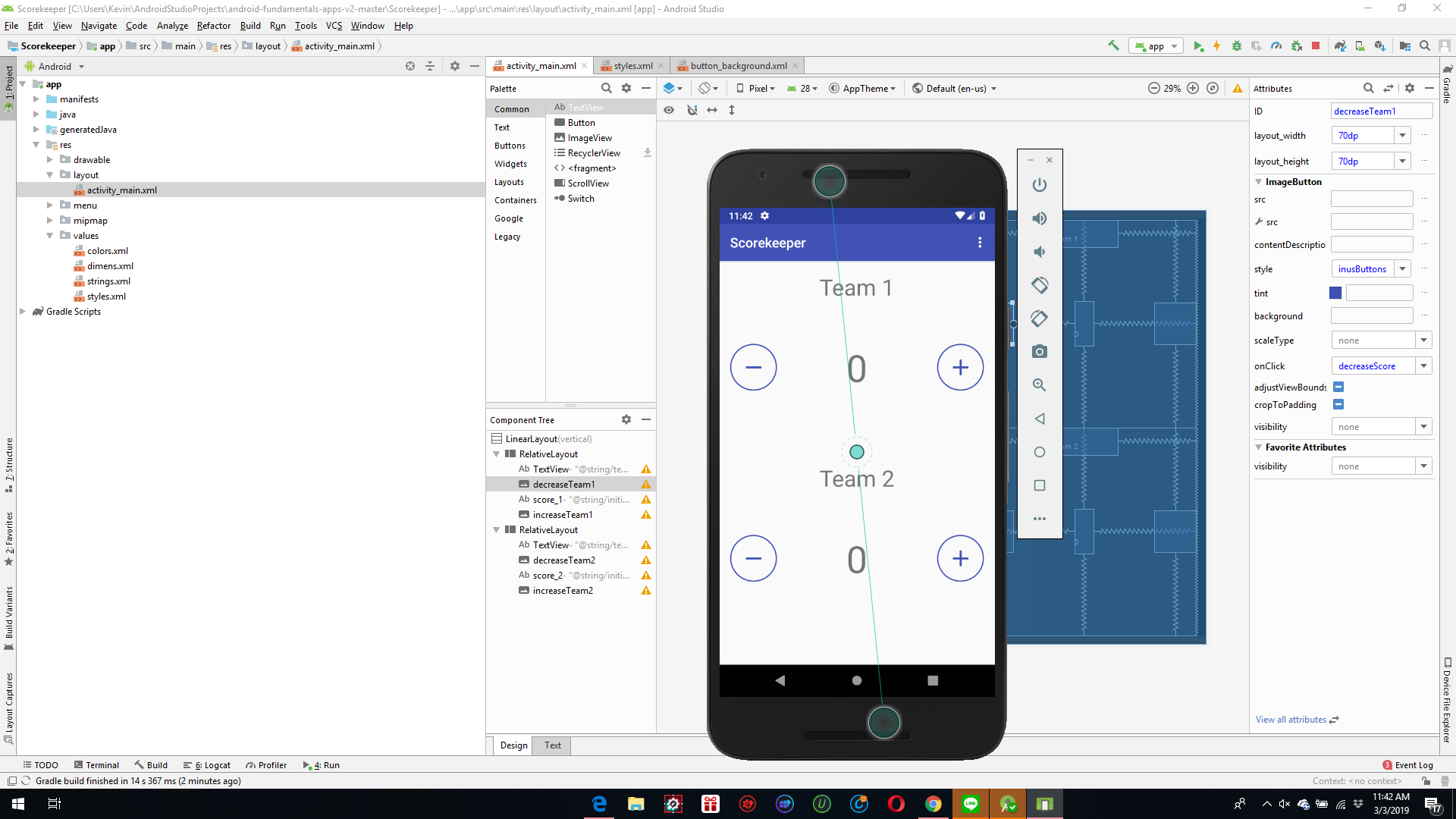The width and height of the screenshot is (1456, 819).
Task: Click the blue tint color swatch
Action: (x=1335, y=293)
